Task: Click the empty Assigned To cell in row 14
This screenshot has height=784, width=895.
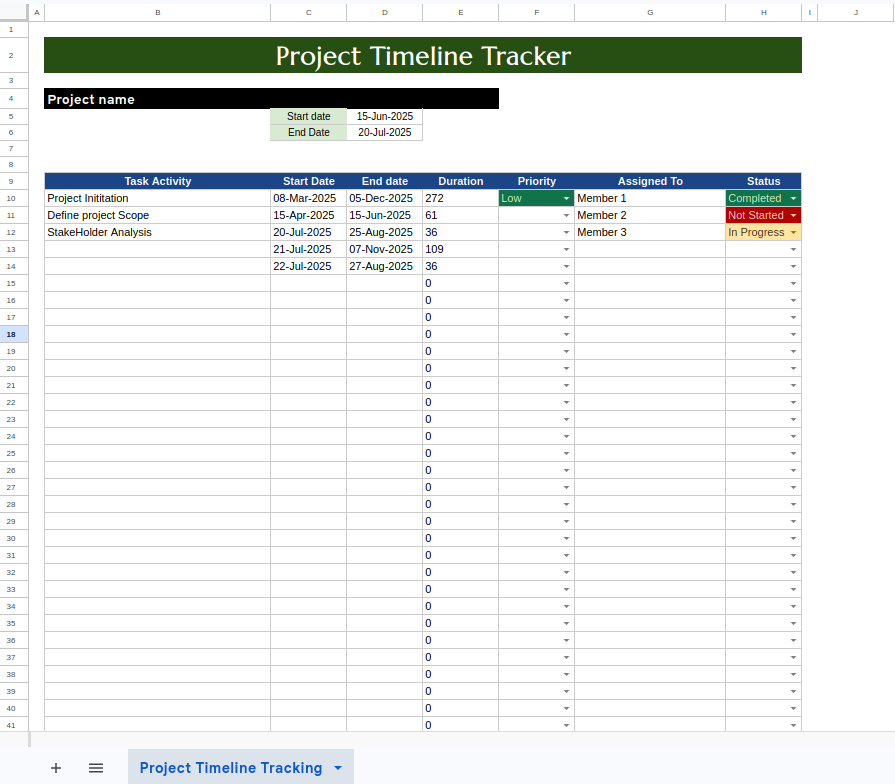Action: 650,266
